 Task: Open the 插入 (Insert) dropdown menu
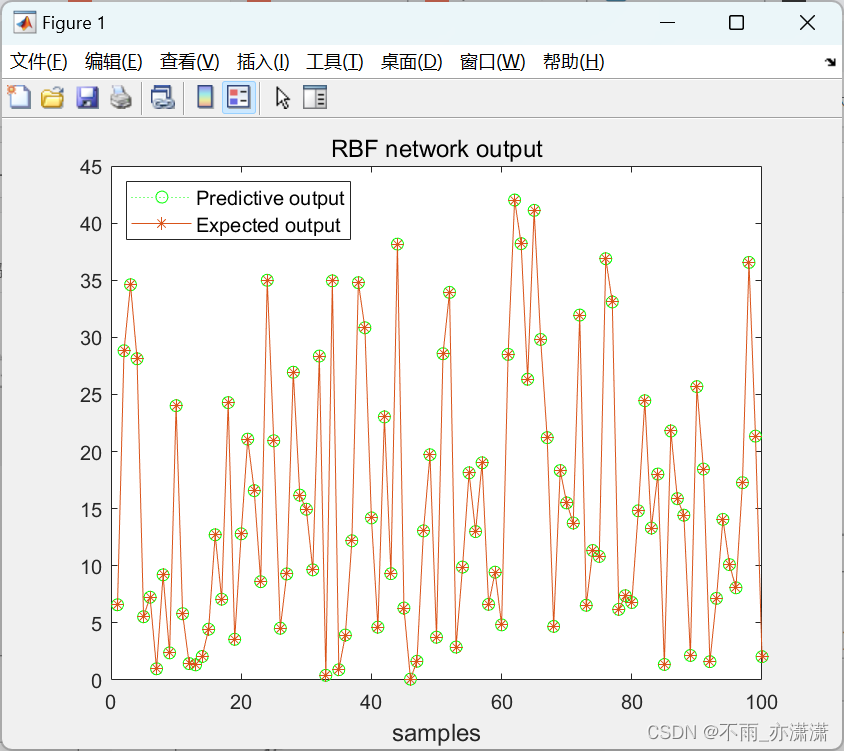tap(262, 61)
